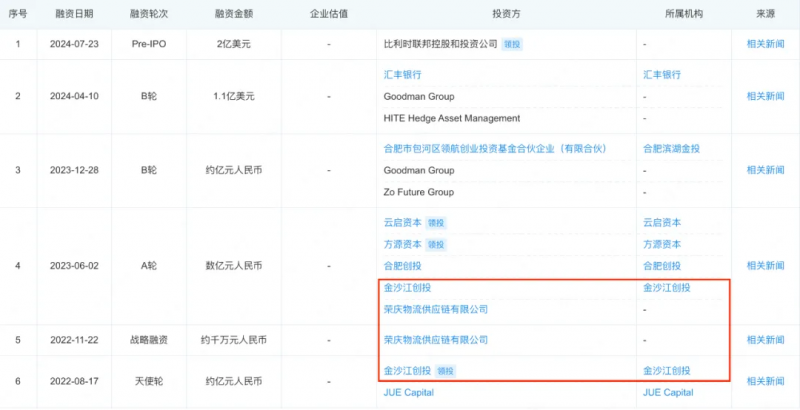
Task: Click the date 2022-08-17
Action: click(74, 381)
